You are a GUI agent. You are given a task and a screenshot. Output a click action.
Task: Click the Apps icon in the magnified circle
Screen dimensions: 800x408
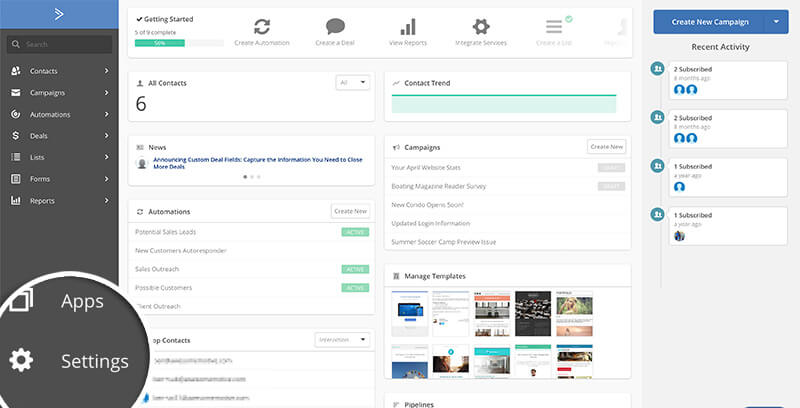coord(21,300)
